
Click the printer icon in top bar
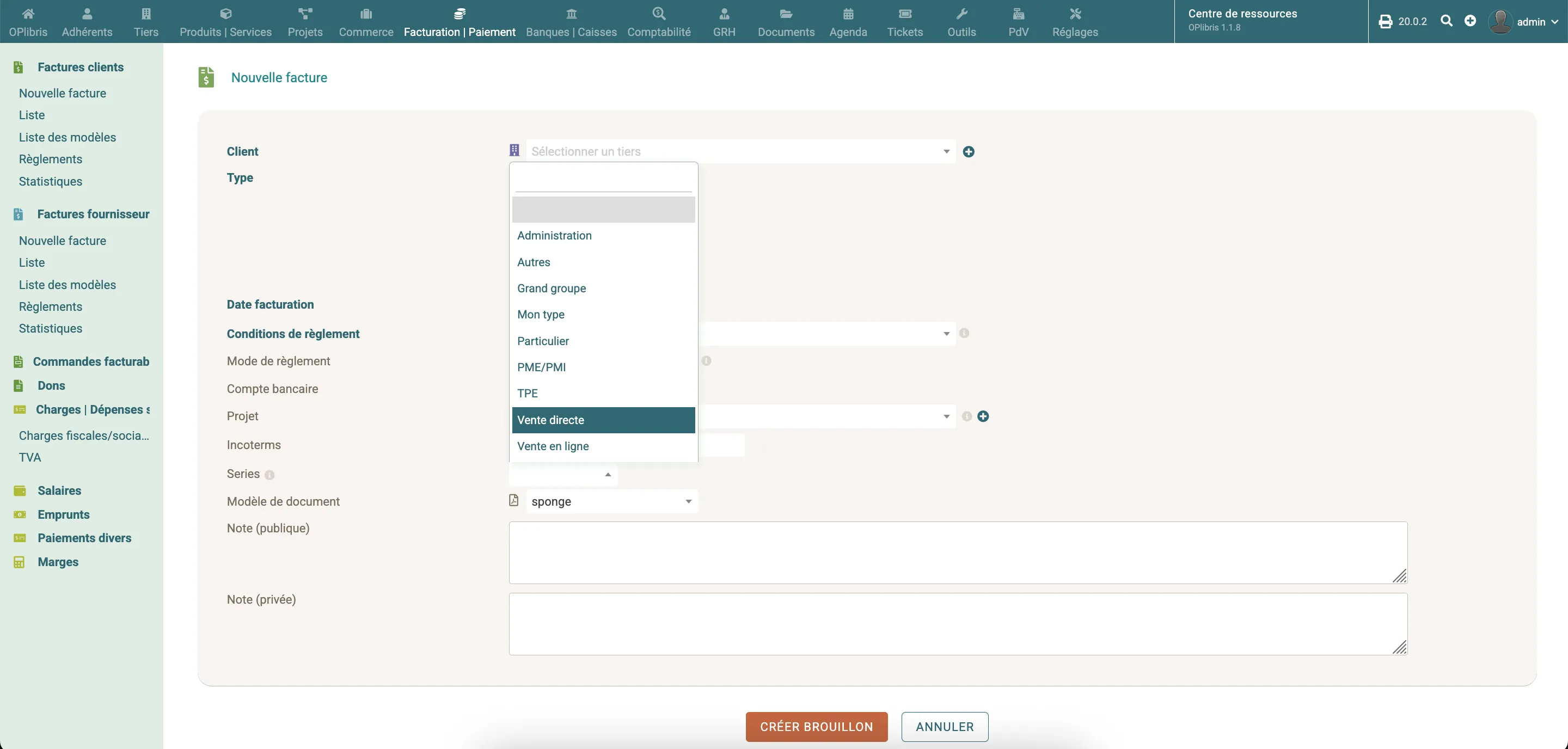(1386, 22)
